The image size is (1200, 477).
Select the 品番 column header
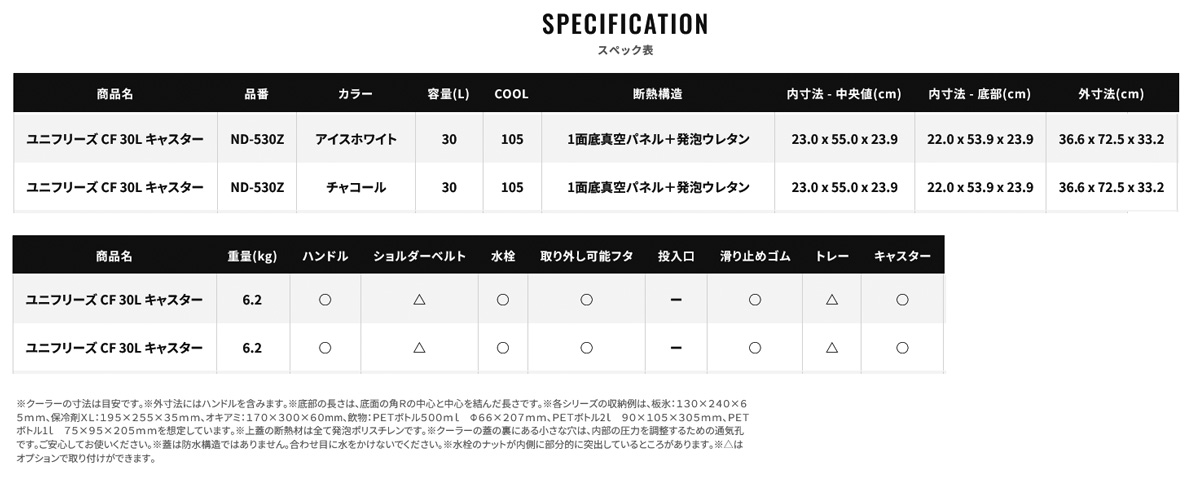click(257, 94)
